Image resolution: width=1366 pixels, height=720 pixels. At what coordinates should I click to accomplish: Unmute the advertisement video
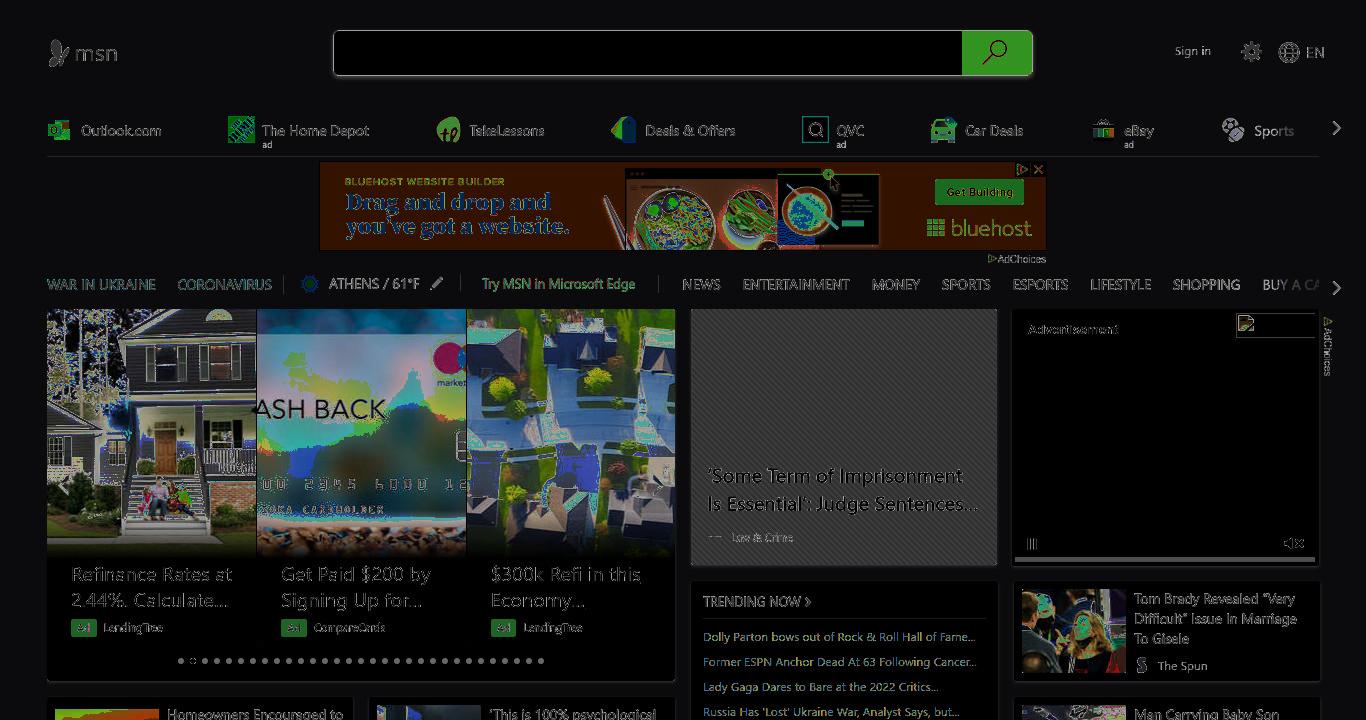1294,544
